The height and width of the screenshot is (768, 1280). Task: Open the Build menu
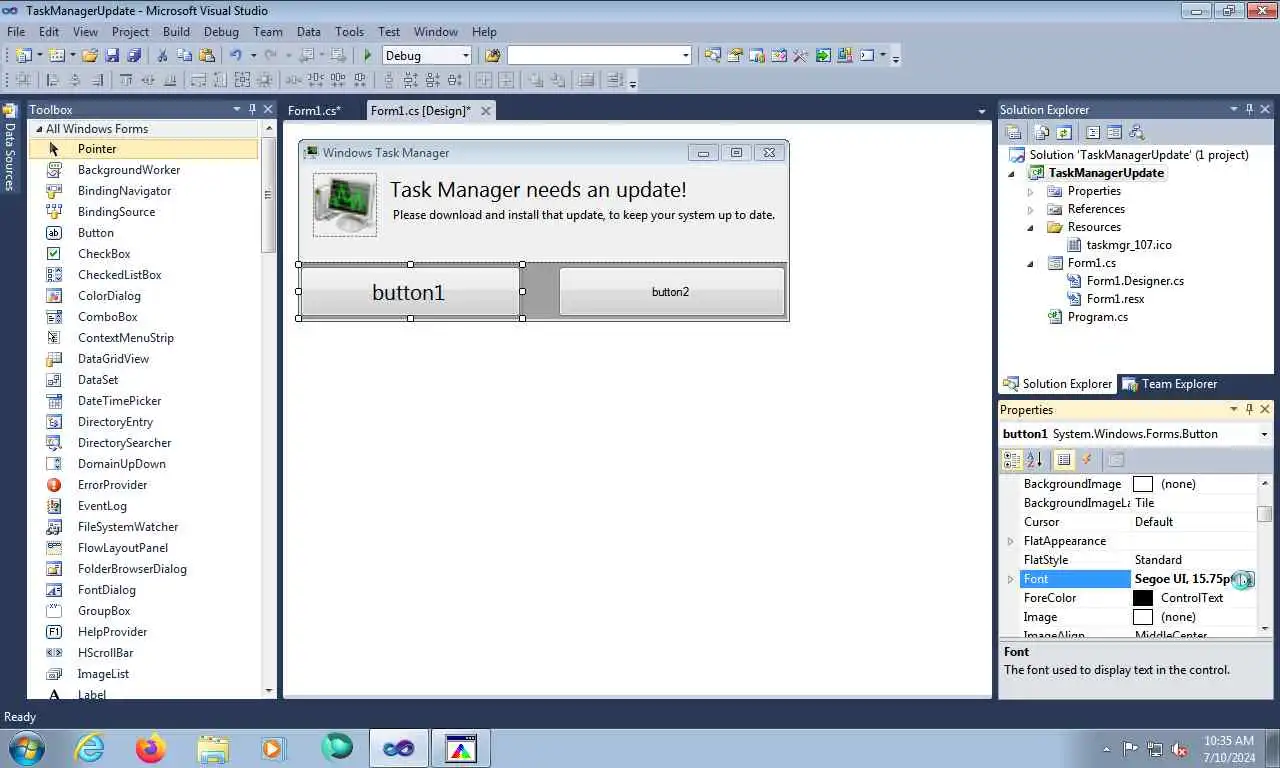coord(176,32)
